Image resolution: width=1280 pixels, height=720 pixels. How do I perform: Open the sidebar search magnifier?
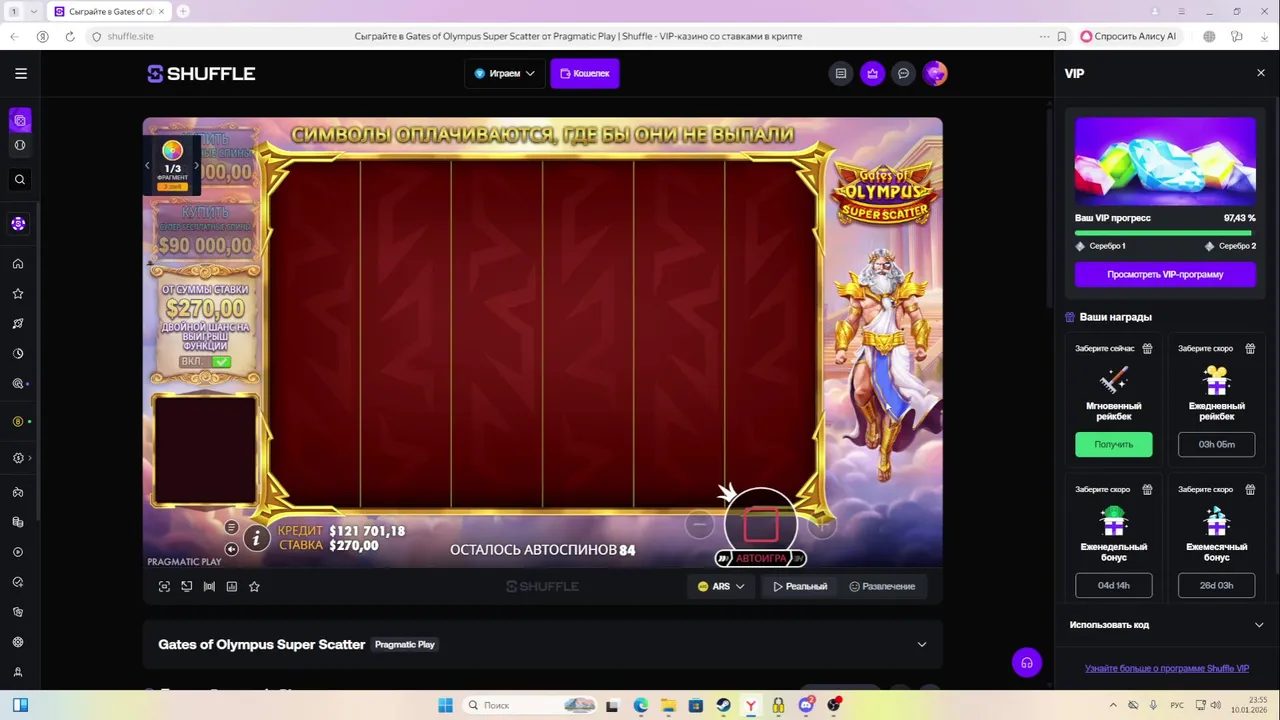tap(20, 180)
